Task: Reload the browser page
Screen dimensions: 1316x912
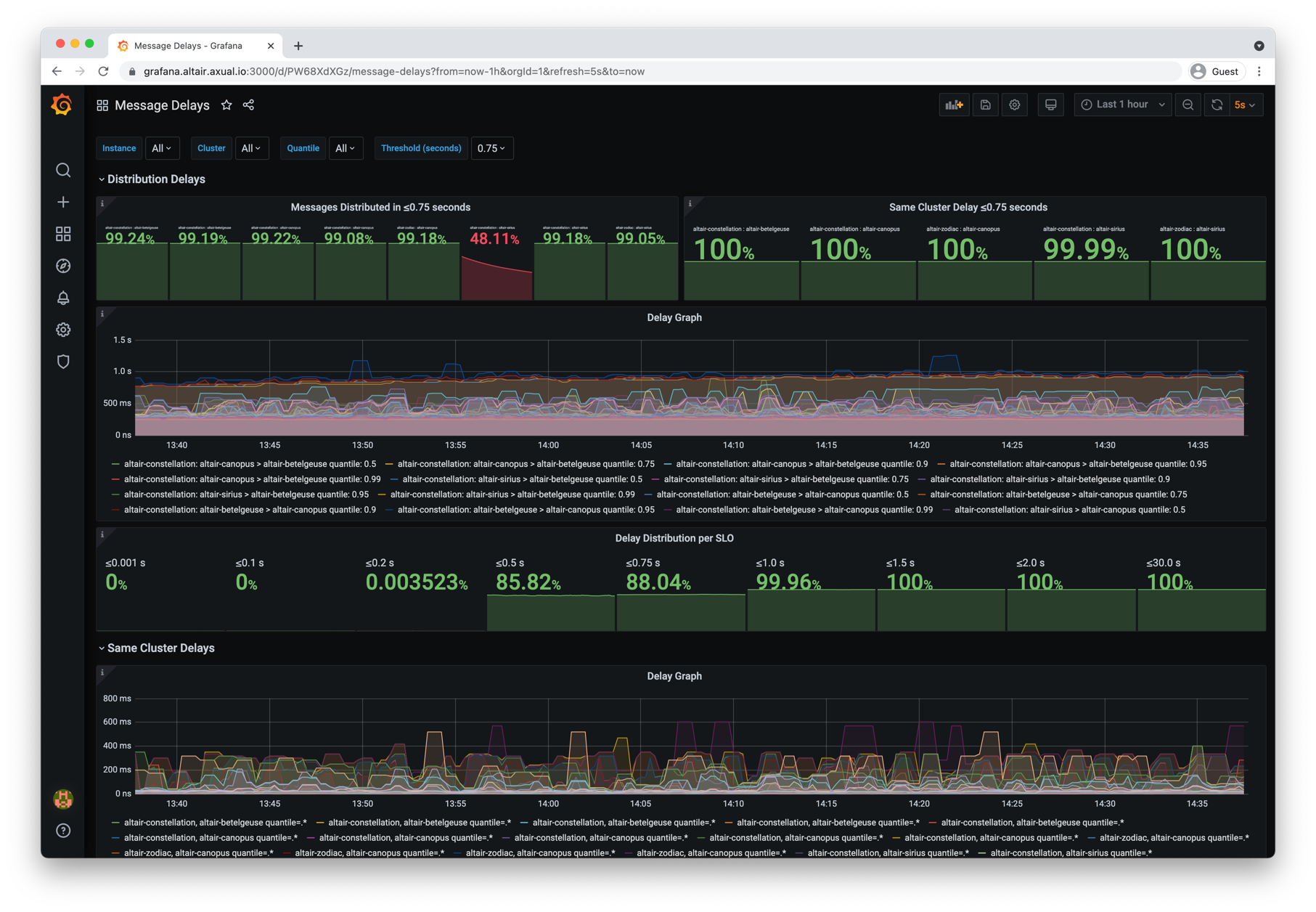Action: [x=104, y=71]
